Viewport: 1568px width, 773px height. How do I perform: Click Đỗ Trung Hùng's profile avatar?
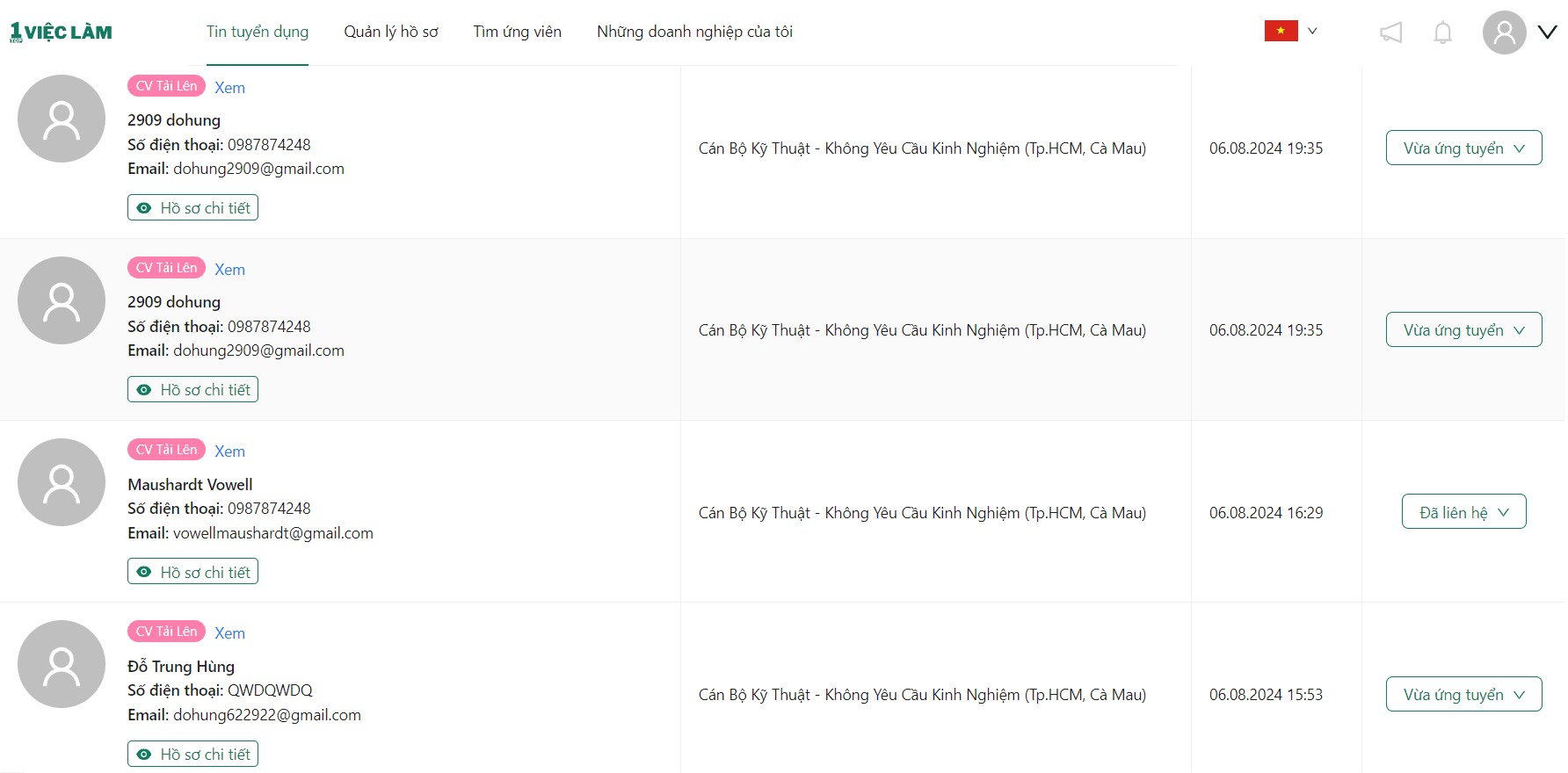(x=62, y=664)
